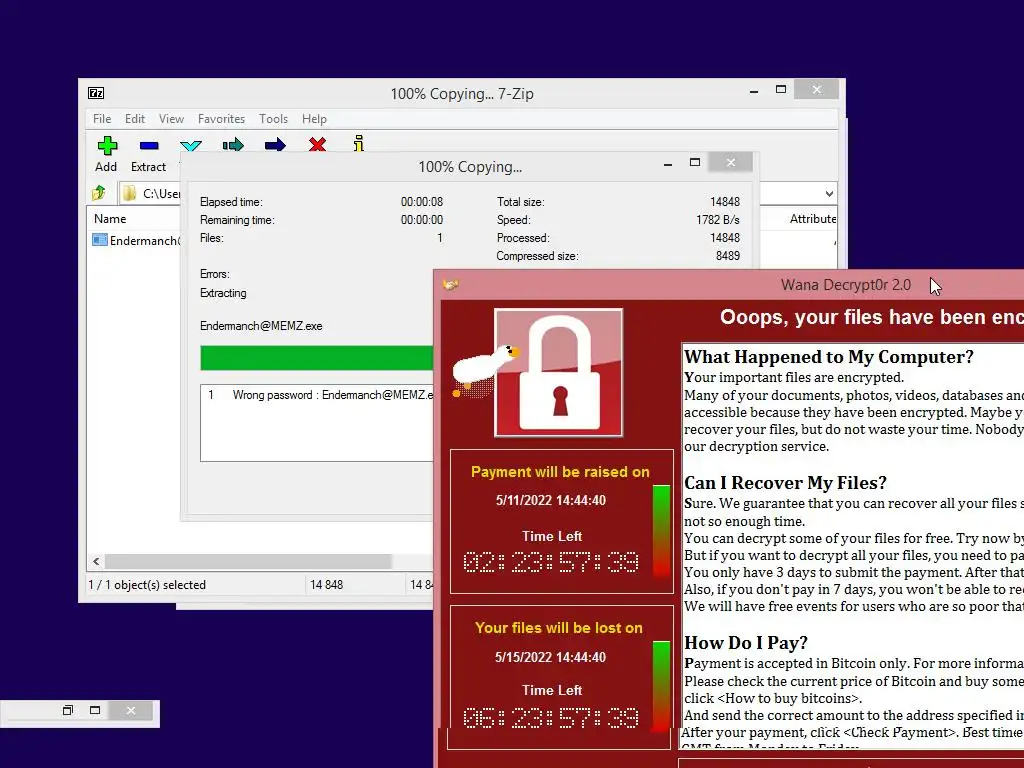Click the goose sprite near the padlock
This screenshot has width=1024, height=768.
[485, 370]
